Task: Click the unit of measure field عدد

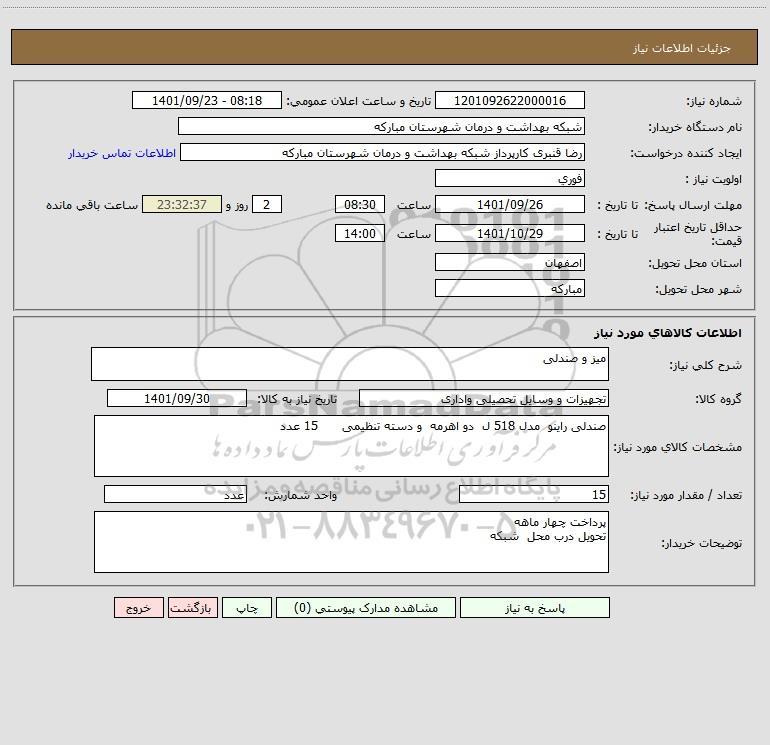Action: [175, 494]
